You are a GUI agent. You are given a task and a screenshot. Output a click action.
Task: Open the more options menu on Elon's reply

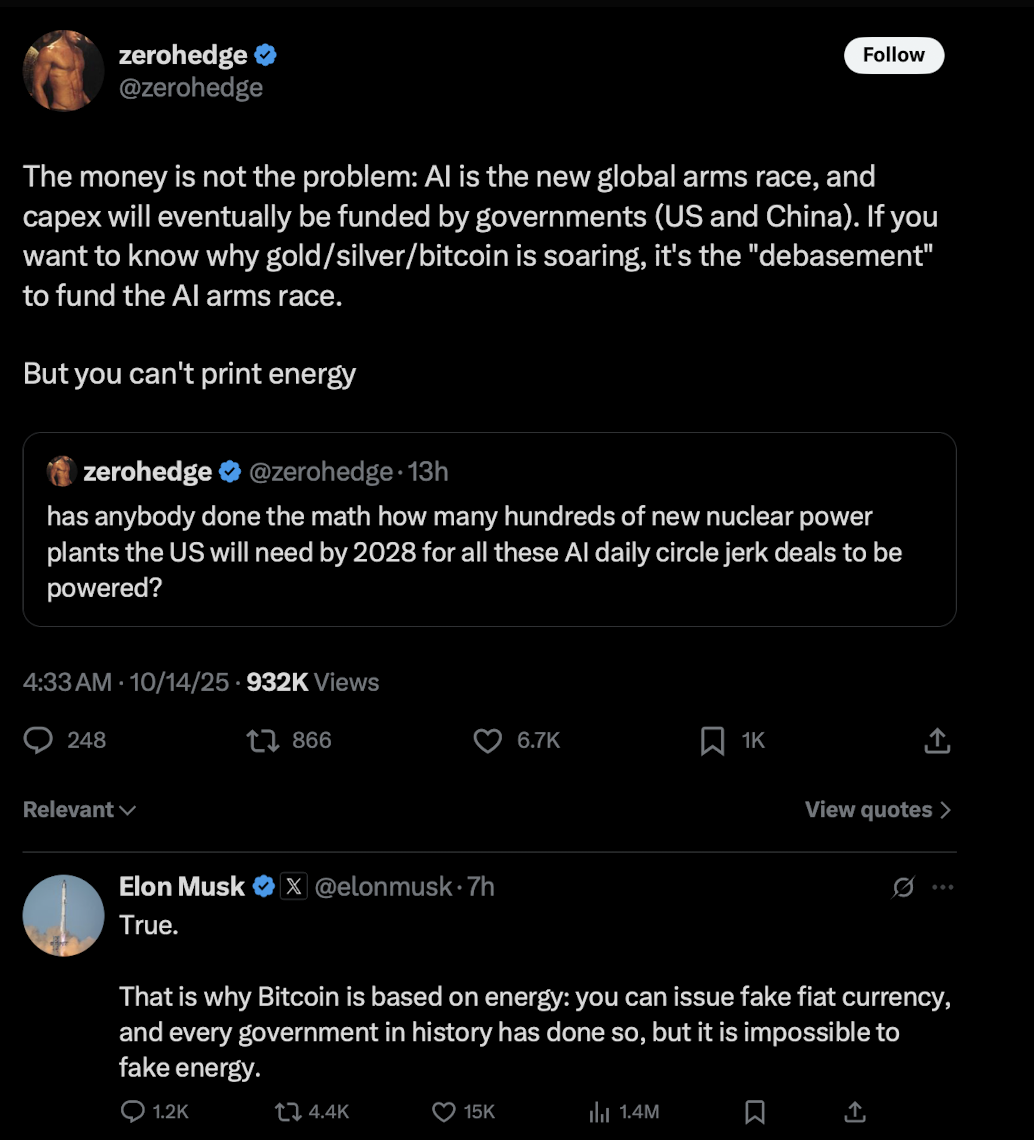click(x=941, y=886)
